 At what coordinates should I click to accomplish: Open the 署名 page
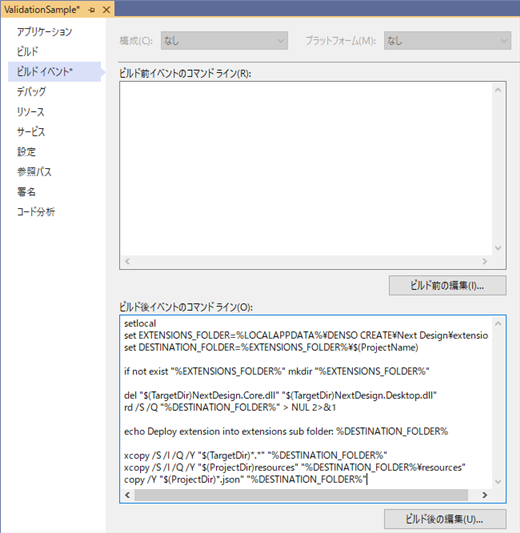pos(27,192)
